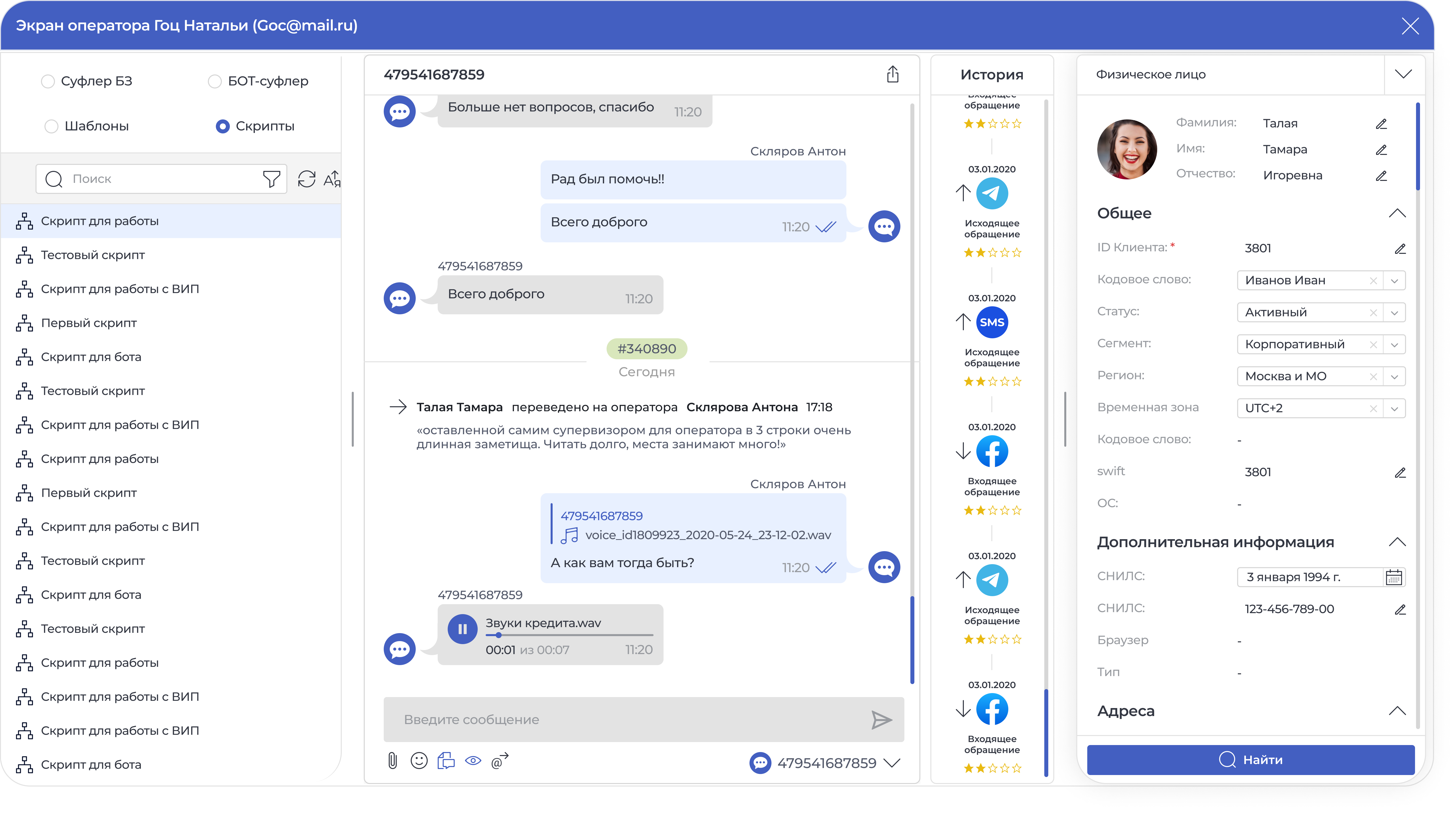Select the Суфлер БЗ radio button
The image size is (1456, 814).
tap(48, 81)
